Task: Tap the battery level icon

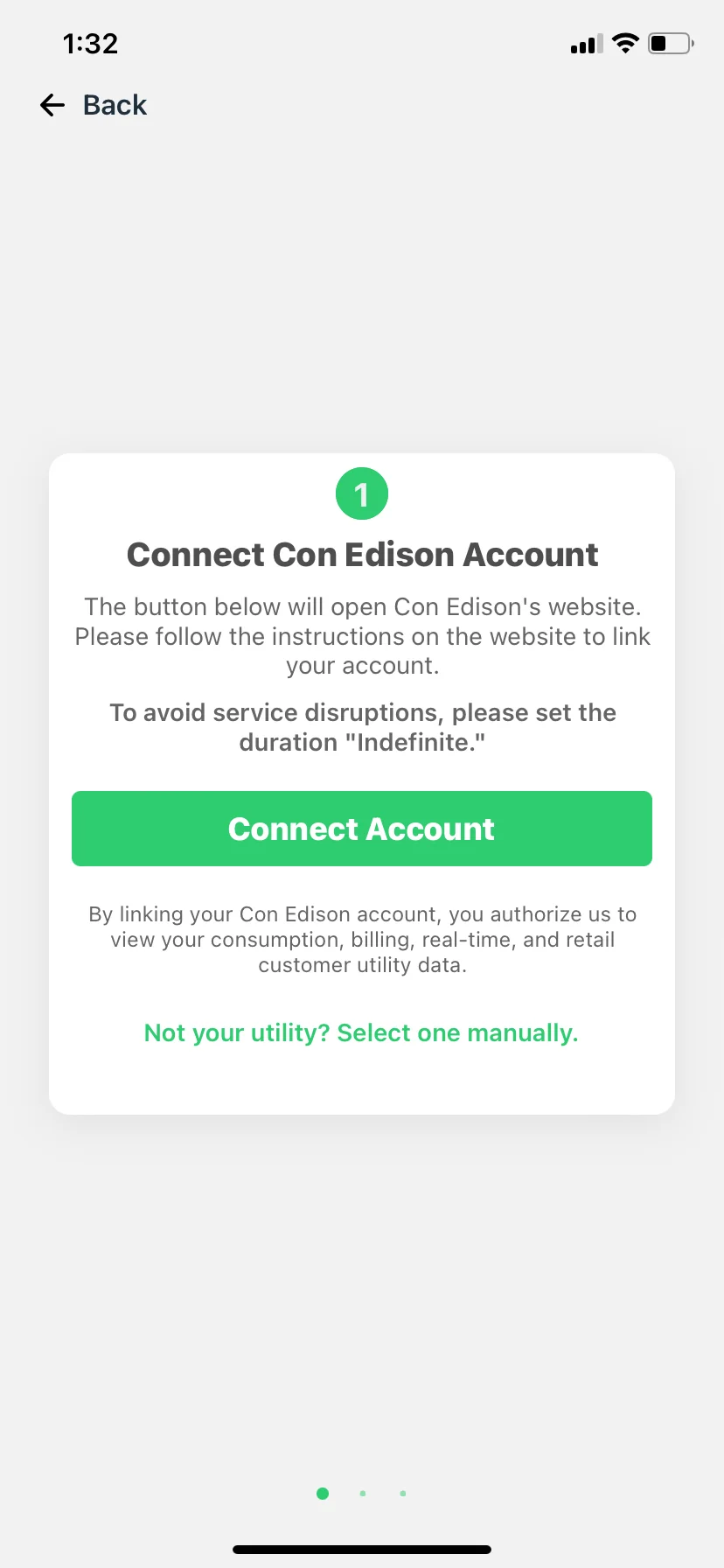Action: 670,44
